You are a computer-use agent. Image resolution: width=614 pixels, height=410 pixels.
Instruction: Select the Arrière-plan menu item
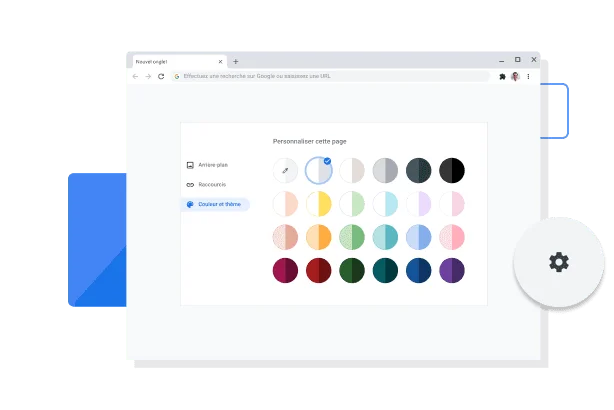pyautogui.click(x=213, y=165)
